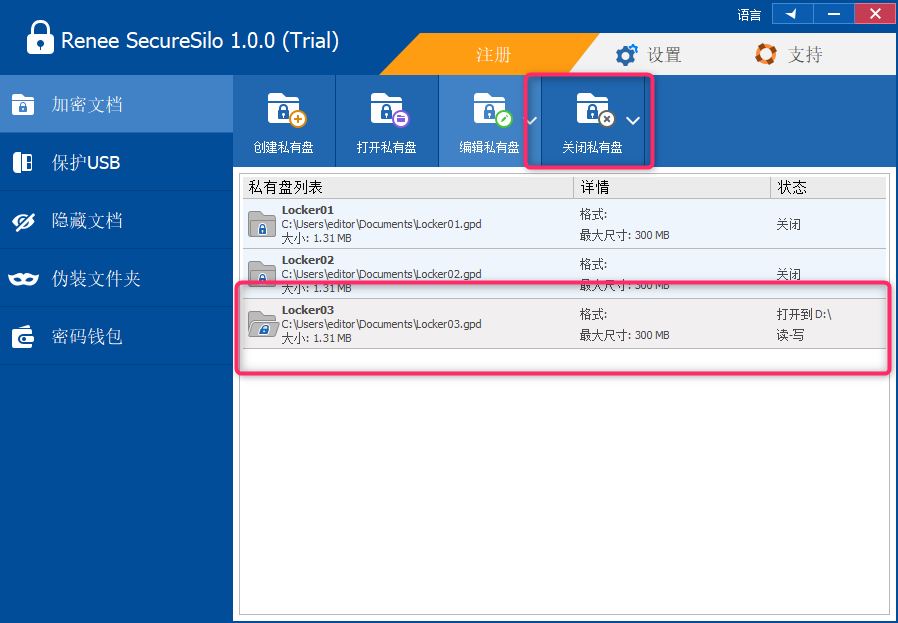The width and height of the screenshot is (898, 623).
Task: Expand the 编辑私有盘 dropdown arrow
Action: [531, 121]
